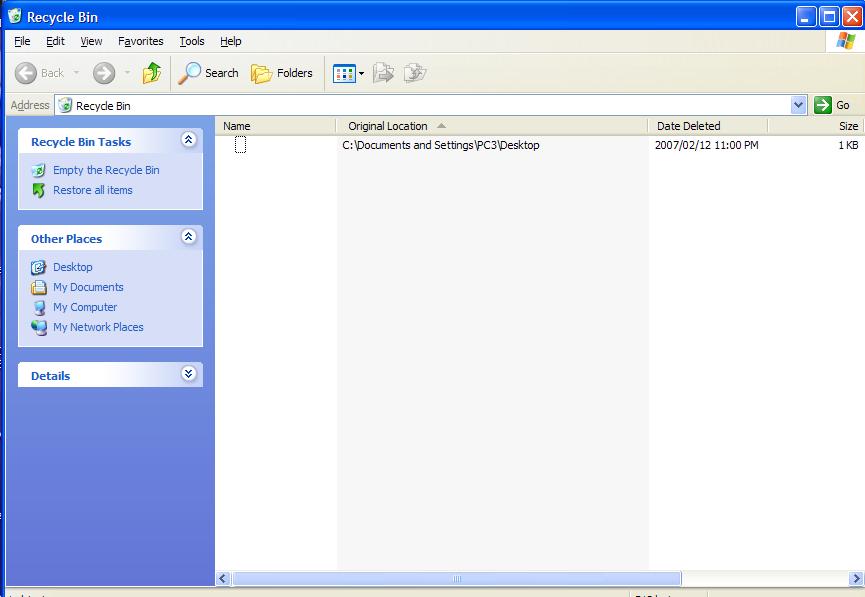Toggle the Folders pane button
Screen dimensions: 865x597
coord(282,73)
